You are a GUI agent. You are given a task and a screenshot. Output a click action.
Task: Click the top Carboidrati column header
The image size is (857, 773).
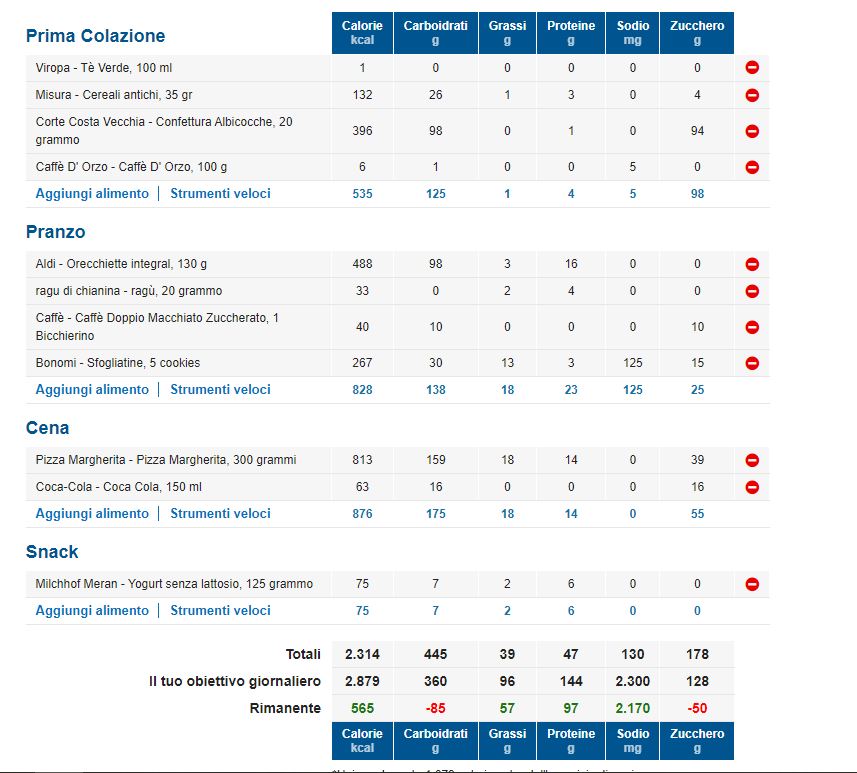[x=436, y=33]
